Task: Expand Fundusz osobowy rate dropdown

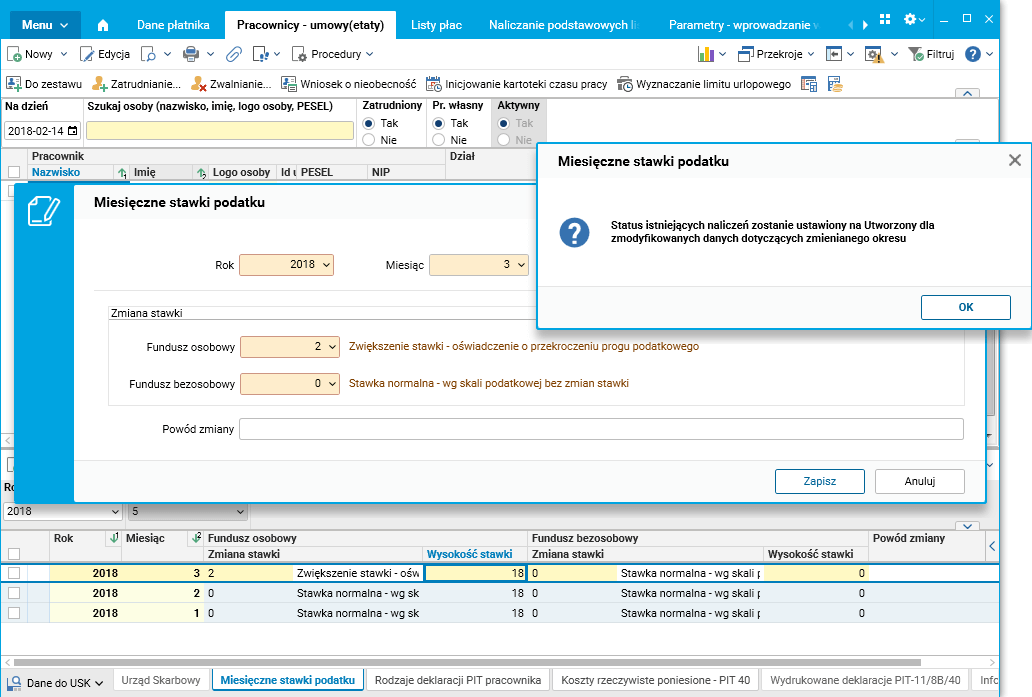Action: [x=332, y=347]
